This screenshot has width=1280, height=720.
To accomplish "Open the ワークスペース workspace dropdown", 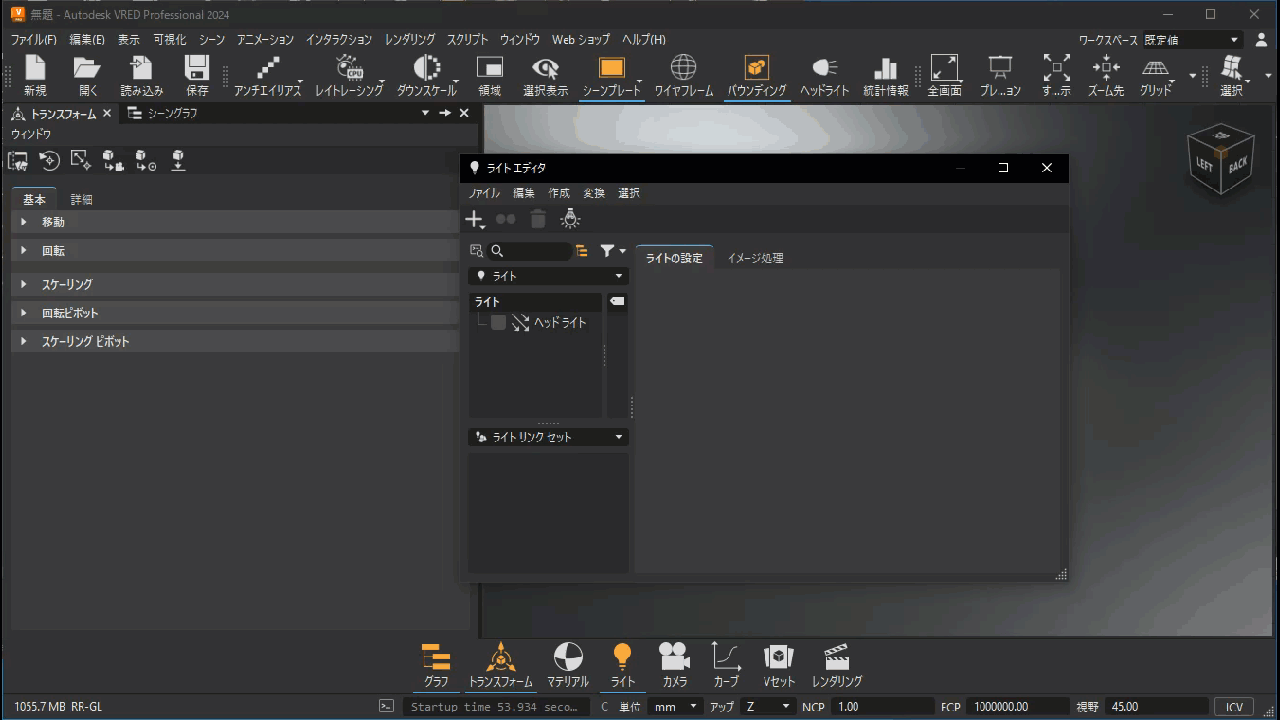I will (1193, 40).
